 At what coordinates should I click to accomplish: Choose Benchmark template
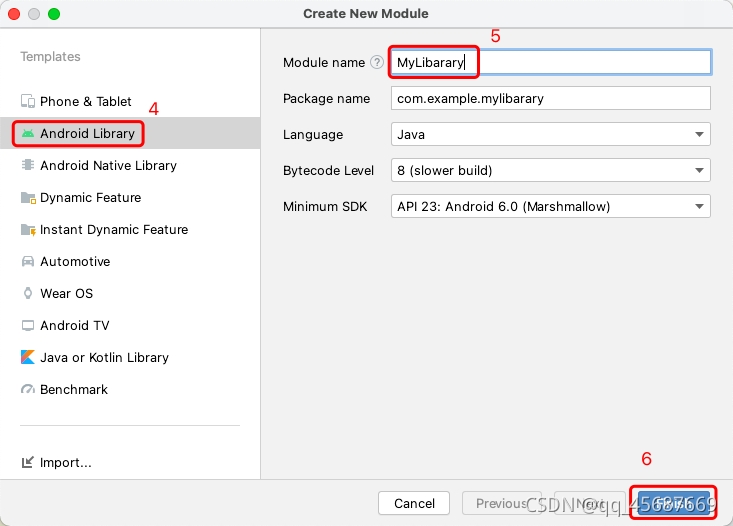[130, 389]
